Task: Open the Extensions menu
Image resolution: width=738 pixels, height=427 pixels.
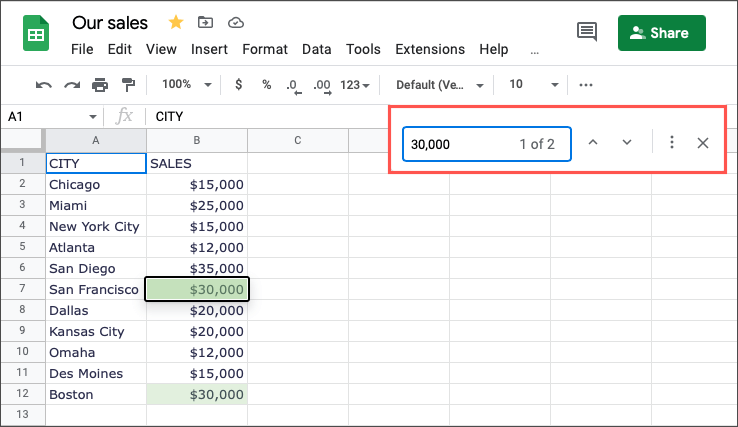Action: (430, 49)
